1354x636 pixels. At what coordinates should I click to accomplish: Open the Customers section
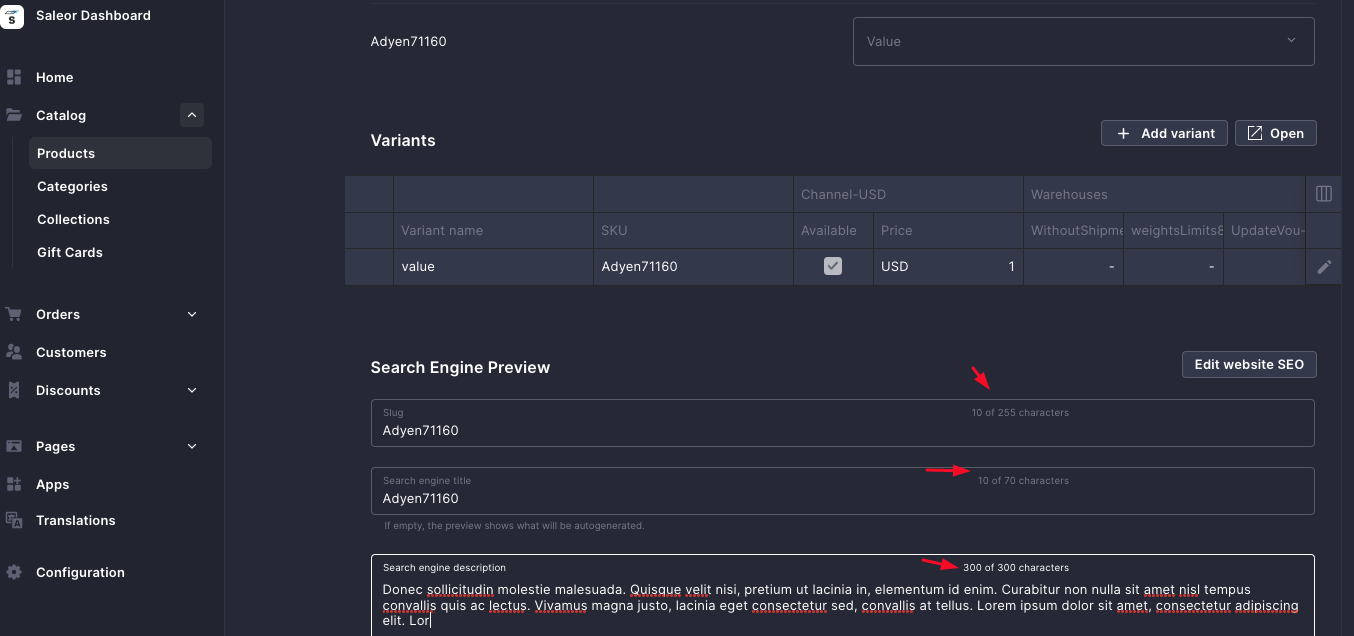point(71,352)
